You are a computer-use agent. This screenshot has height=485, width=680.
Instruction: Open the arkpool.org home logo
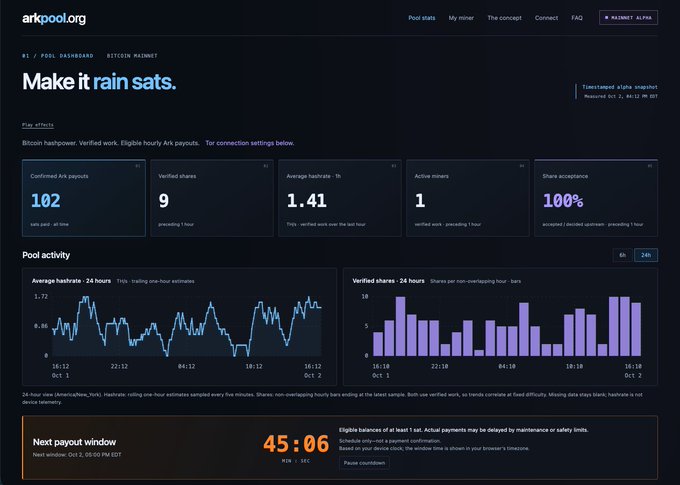tap(54, 18)
